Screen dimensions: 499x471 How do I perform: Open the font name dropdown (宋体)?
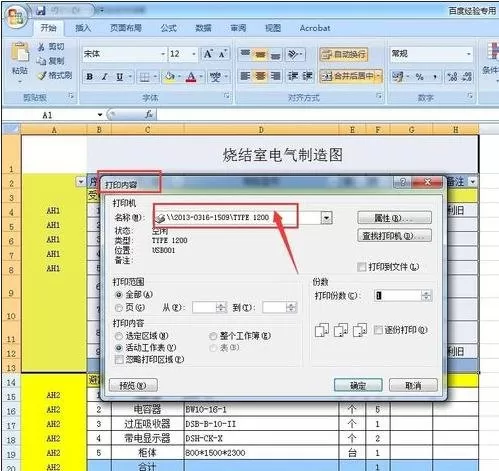pyautogui.click(x=163, y=54)
